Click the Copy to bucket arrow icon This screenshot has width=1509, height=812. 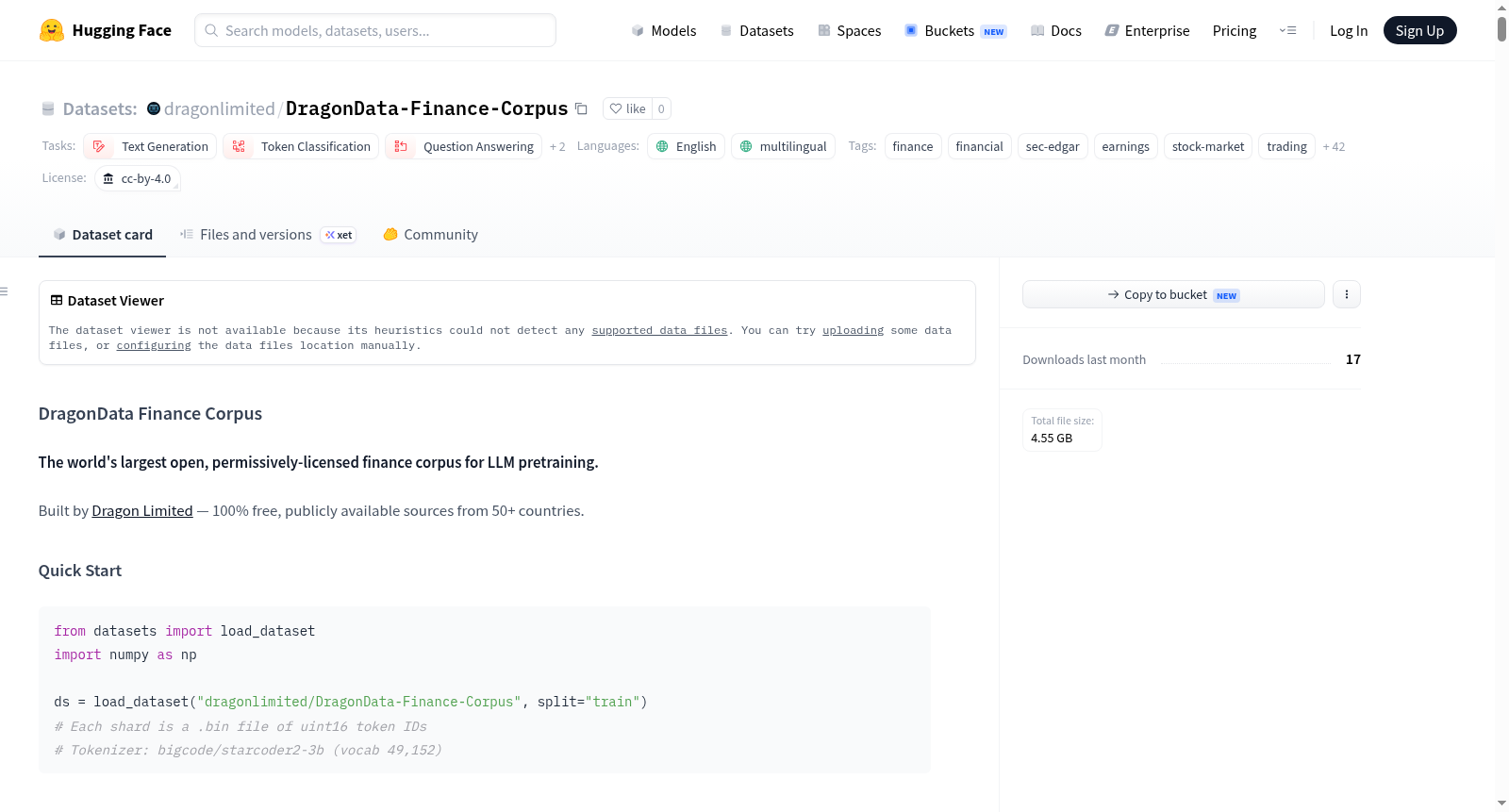pyautogui.click(x=1113, y=294)
